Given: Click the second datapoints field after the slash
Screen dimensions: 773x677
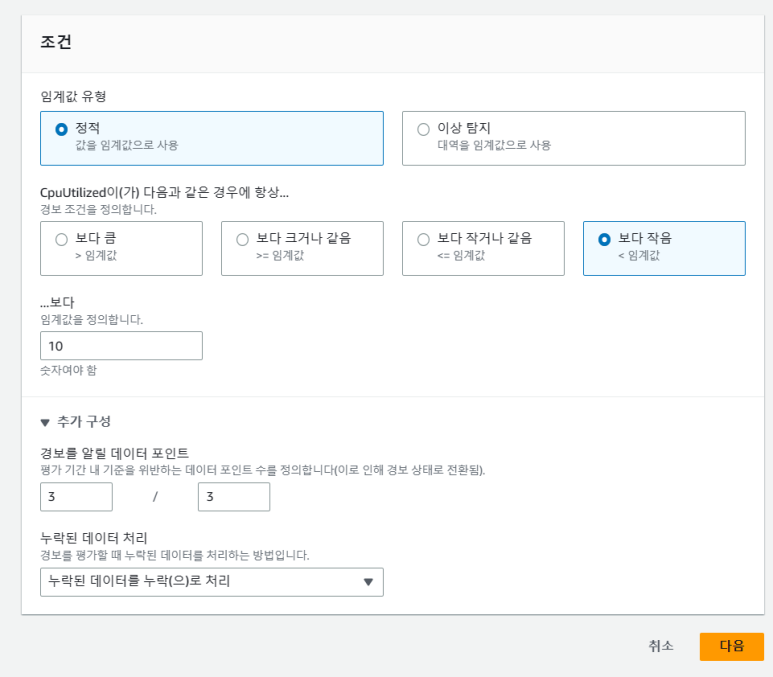Looking at the screenshot, I should click(x=234, y=497).
